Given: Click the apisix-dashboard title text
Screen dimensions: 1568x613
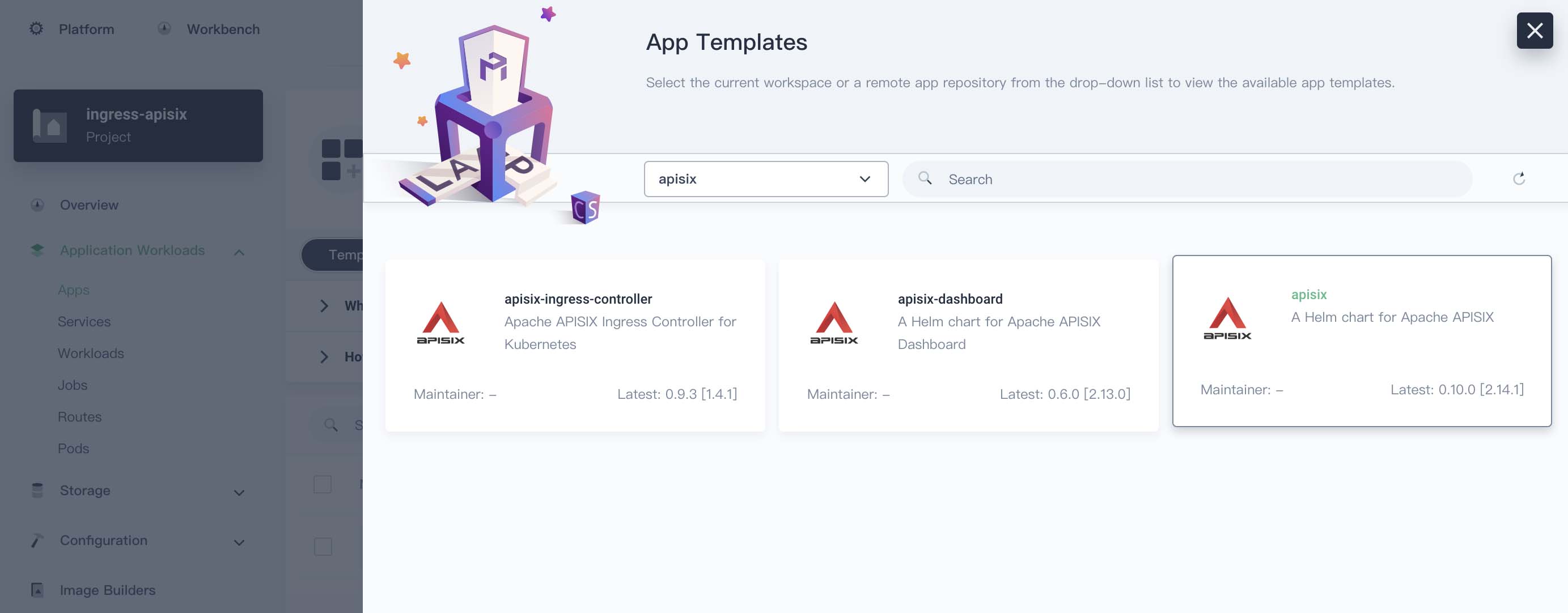Looking at the screenshot, I should click(x=950, y=299).
